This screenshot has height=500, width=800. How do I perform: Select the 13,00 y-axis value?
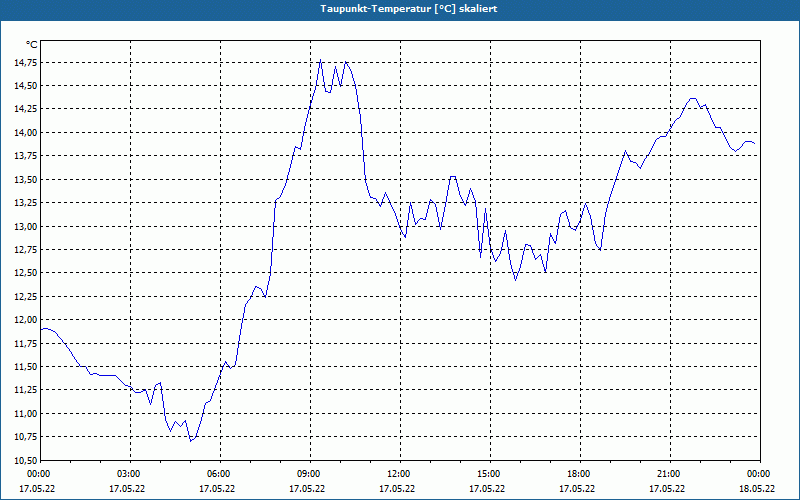[25, 227]
